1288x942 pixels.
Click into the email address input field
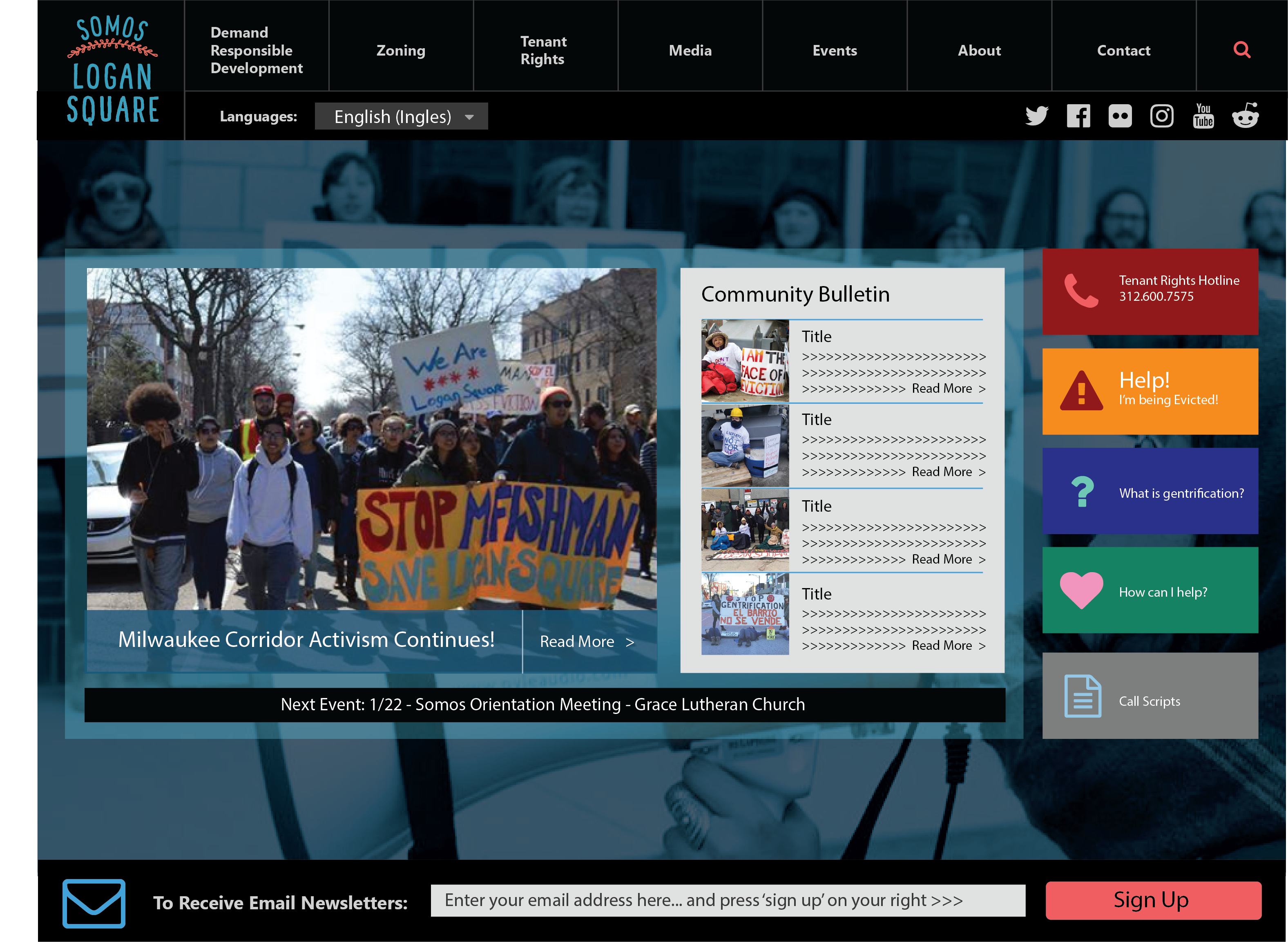pos(728,901)
